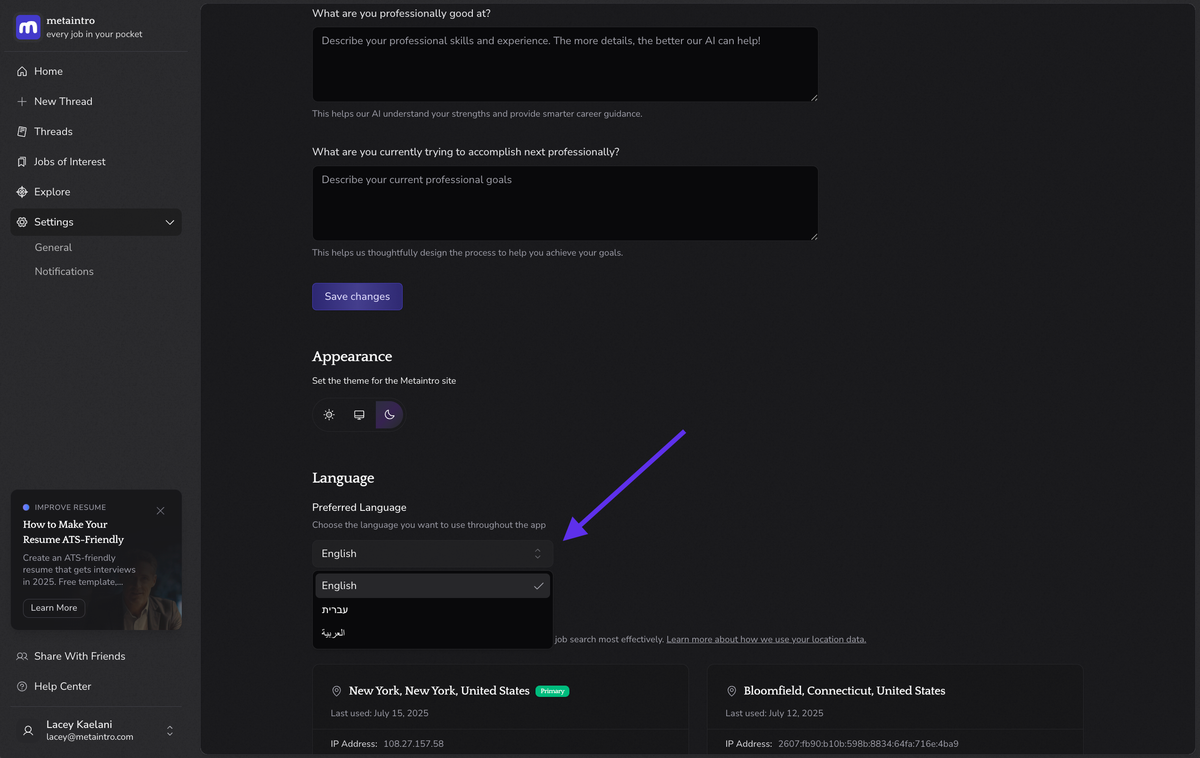Select the system theme option
This screenshot has width=1200, height=758.
coord(359,415)
